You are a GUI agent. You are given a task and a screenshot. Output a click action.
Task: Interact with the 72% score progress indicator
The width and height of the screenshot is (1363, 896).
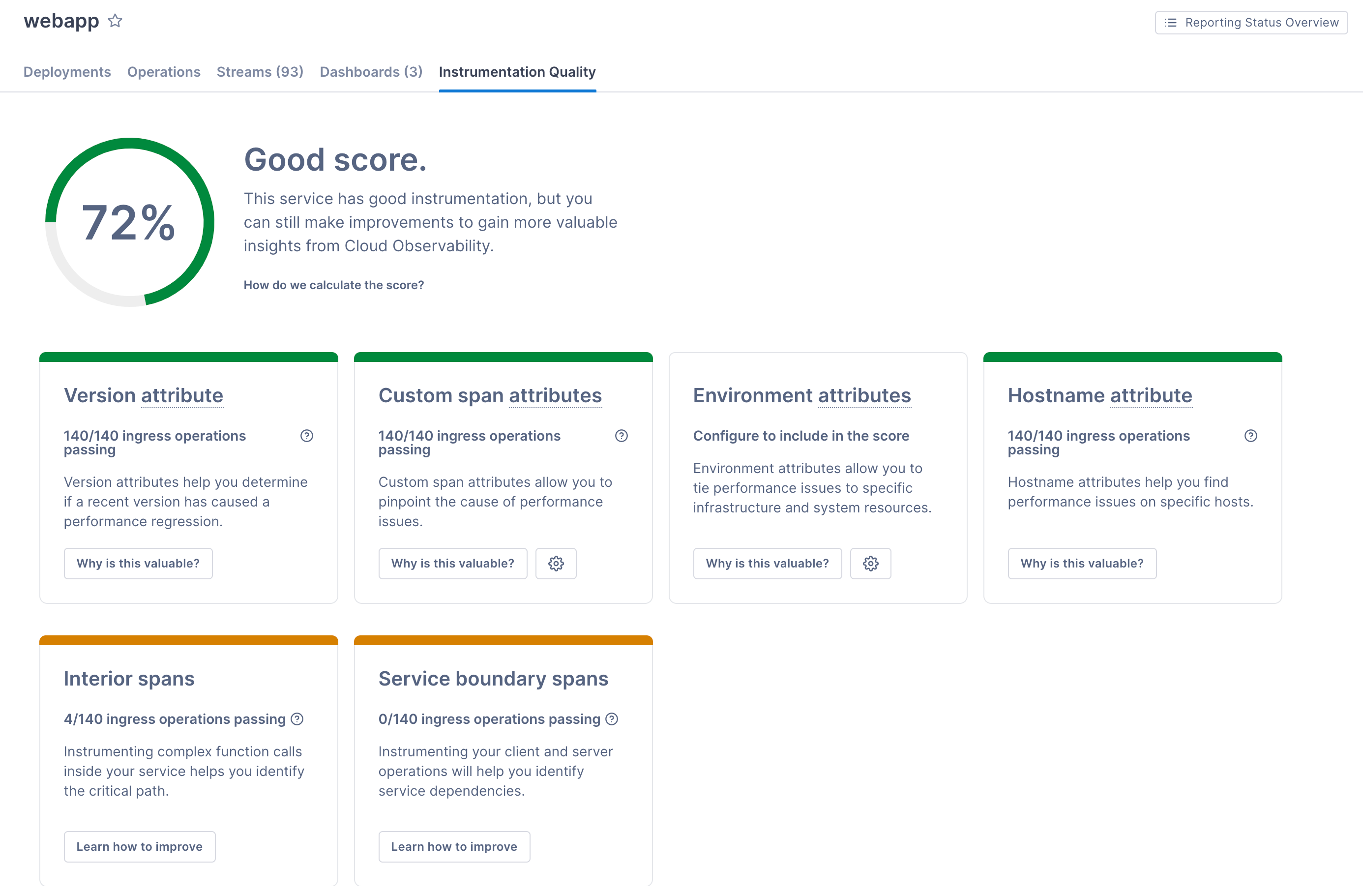pyautogui.click(x=128, y=221)
